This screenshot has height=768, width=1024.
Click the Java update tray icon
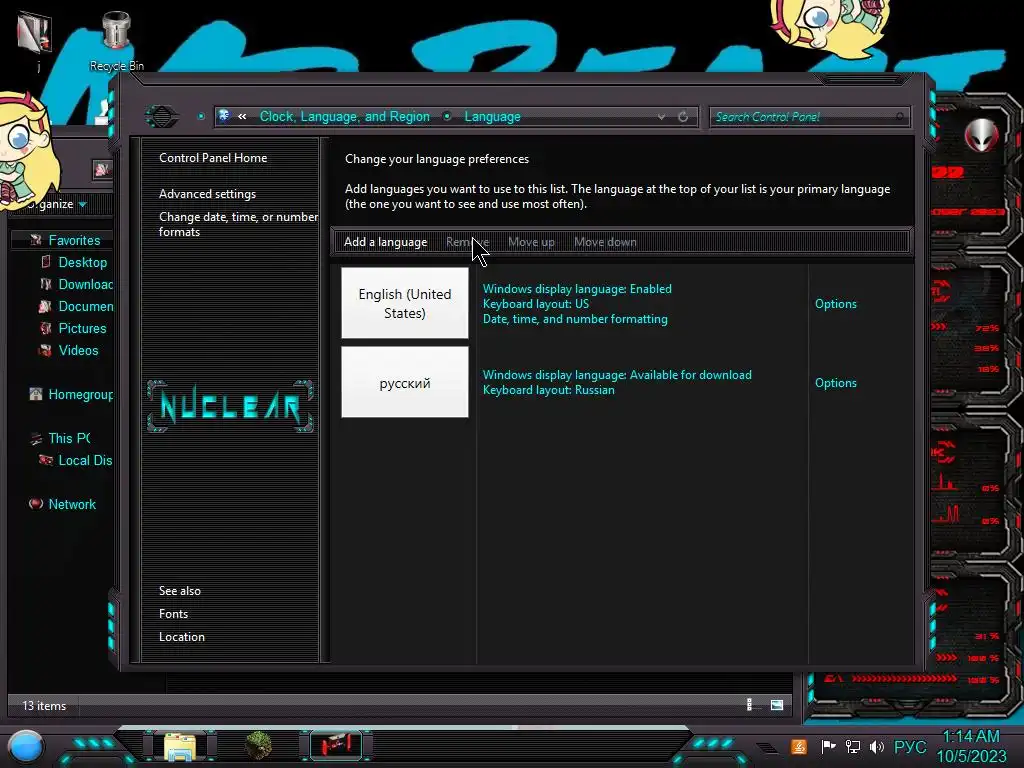click(799, 746)
